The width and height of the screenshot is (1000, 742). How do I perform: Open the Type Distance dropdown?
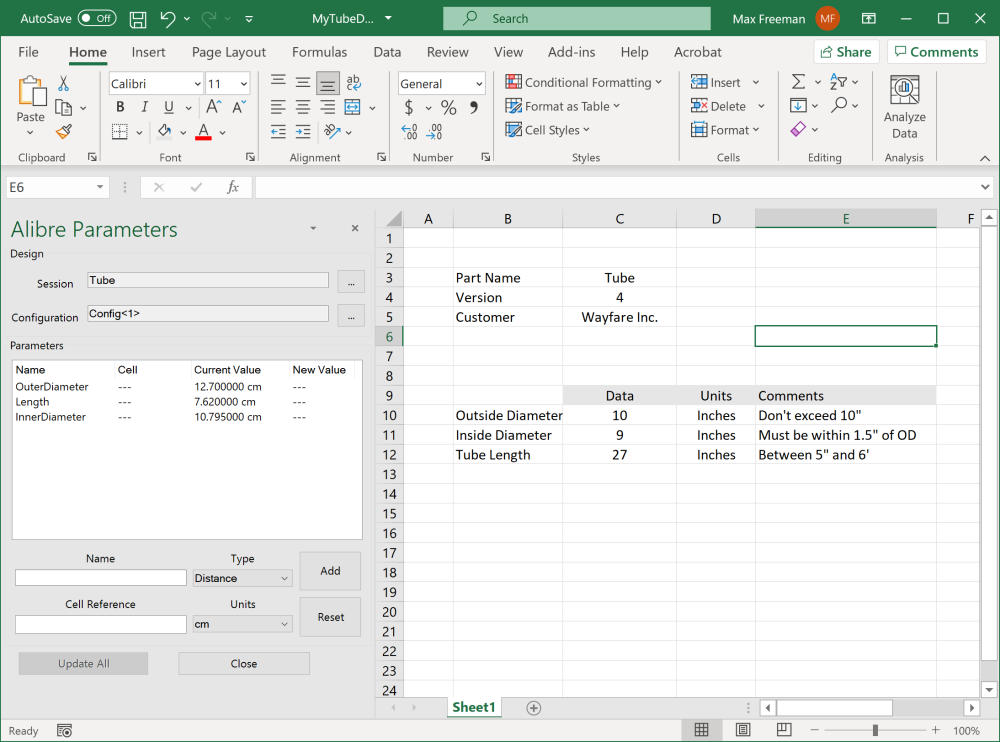(242, 578)
